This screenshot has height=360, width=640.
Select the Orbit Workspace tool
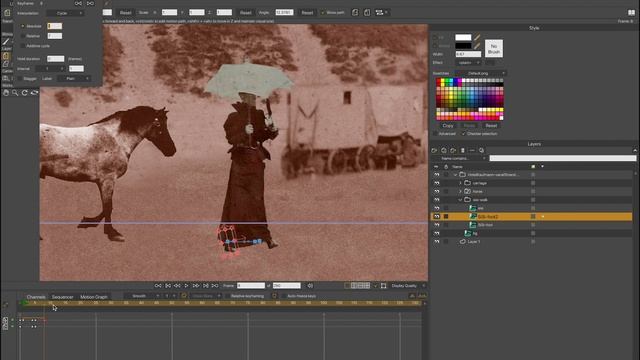tap(34, 93)
